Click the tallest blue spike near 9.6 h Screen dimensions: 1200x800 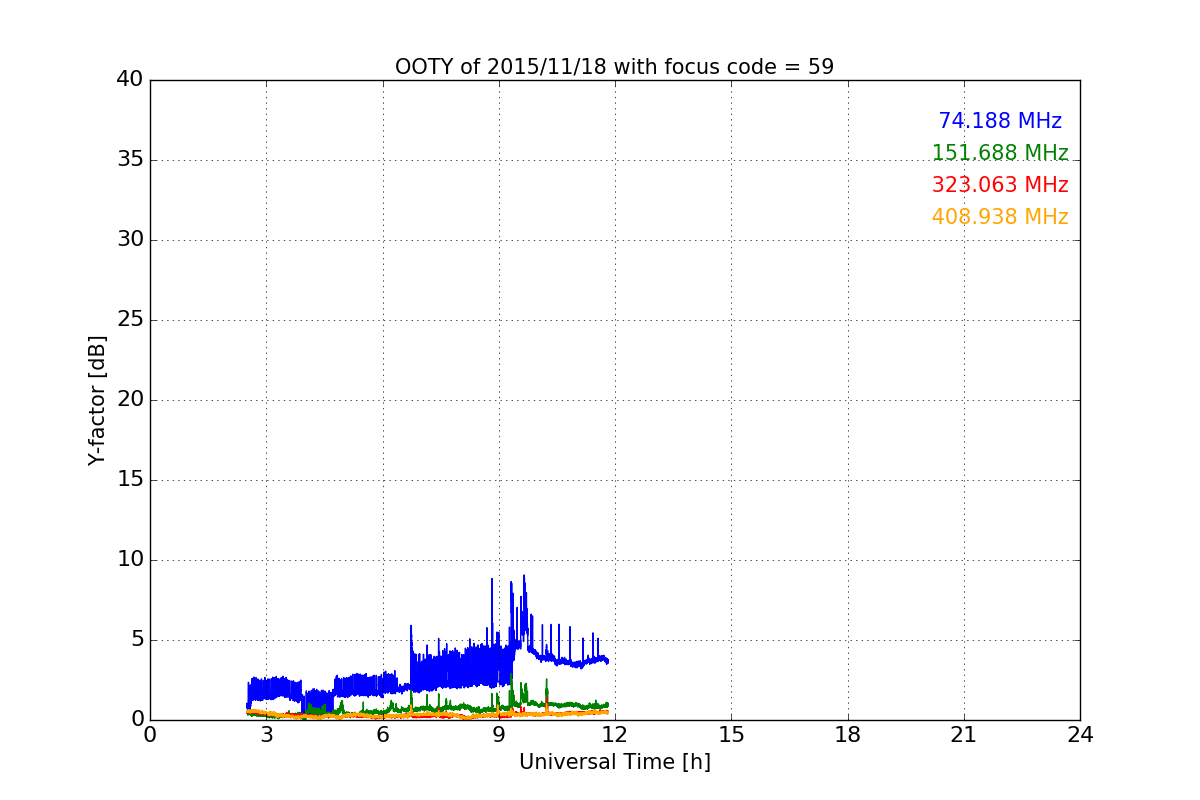click(x=524, y=610)
